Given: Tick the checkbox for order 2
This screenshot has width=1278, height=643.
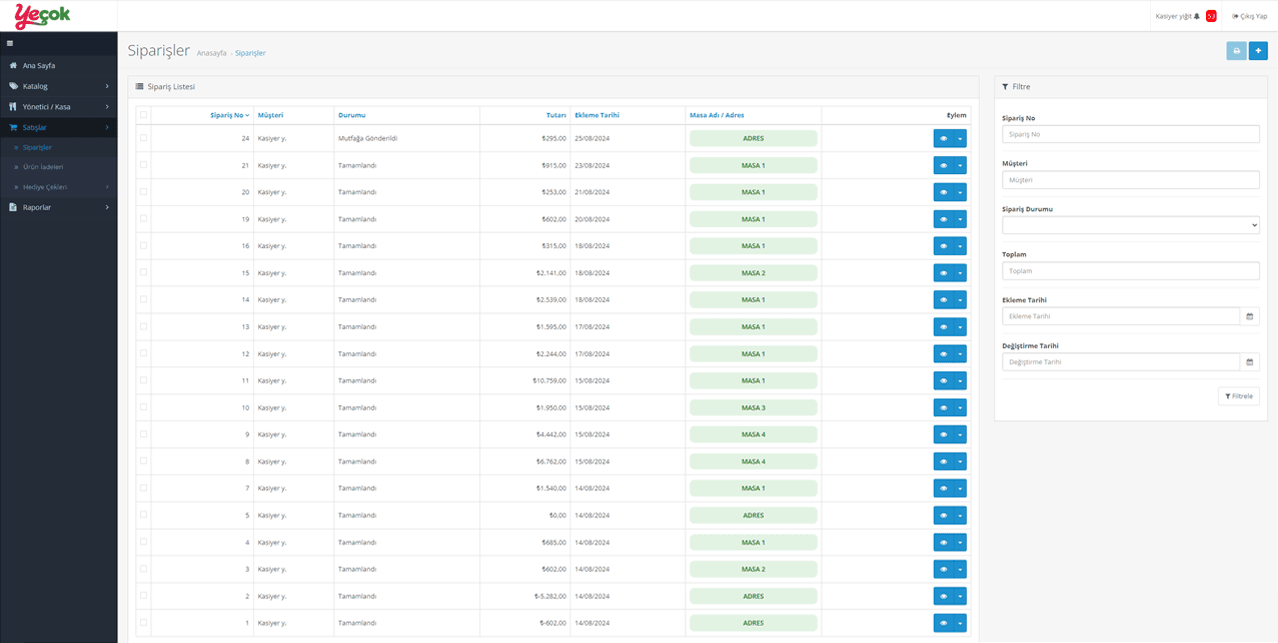Looking at the screenshot, I should click(x=144, y=596).
